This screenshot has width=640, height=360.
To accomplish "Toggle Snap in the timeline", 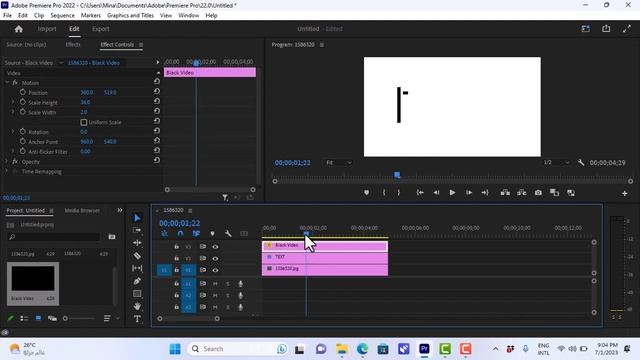I will [x=180, y=233].
